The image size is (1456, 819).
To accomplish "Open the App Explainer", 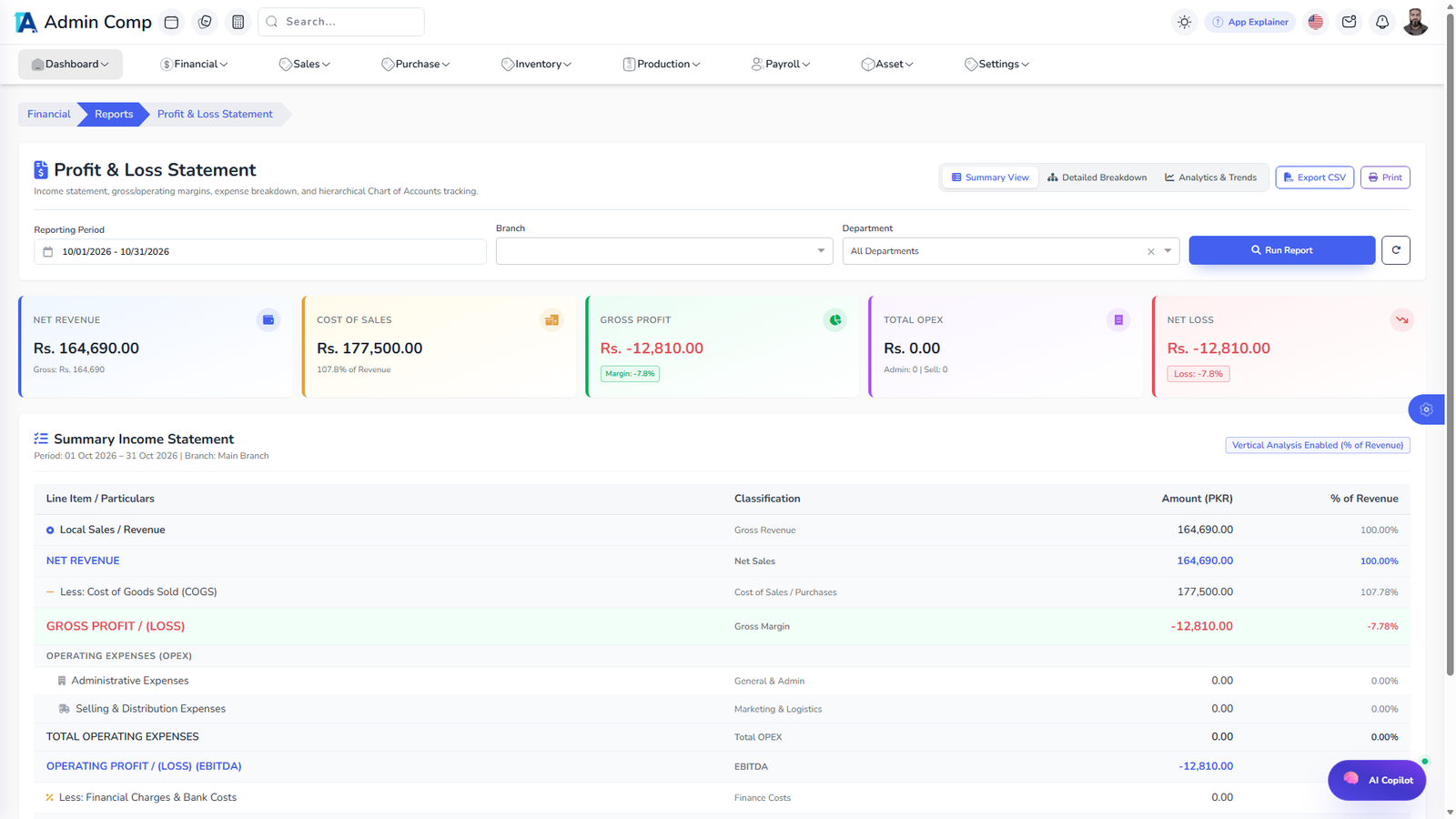I will tap(1250, 22).
